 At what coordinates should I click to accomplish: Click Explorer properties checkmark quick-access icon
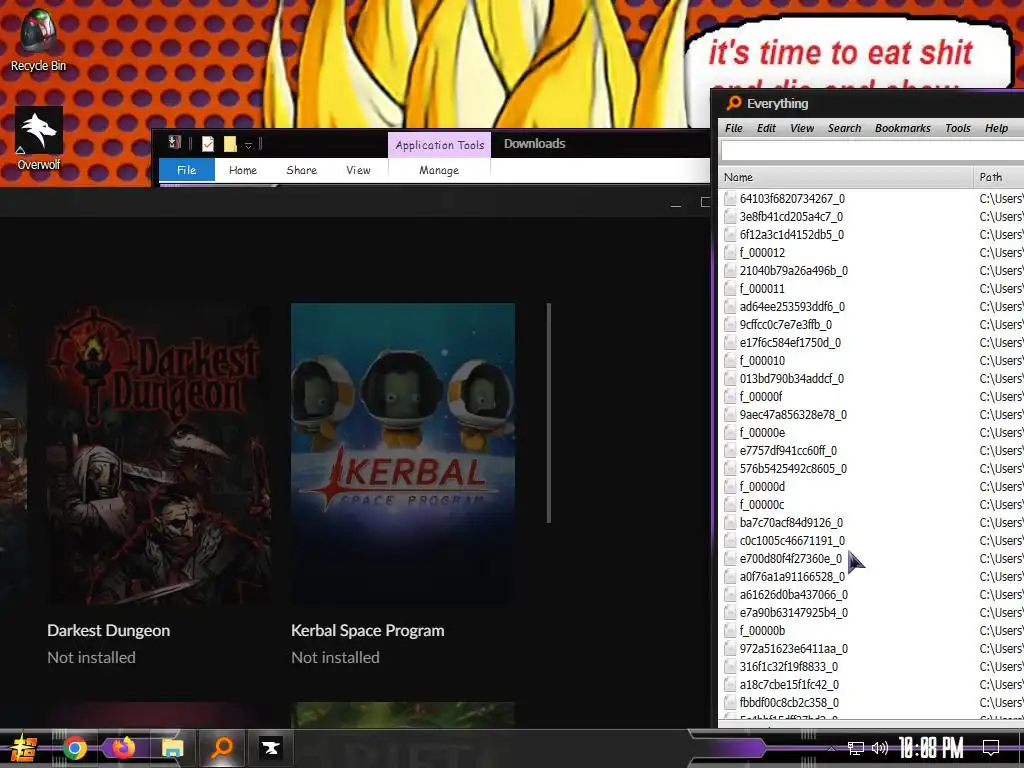coord(208,144)
